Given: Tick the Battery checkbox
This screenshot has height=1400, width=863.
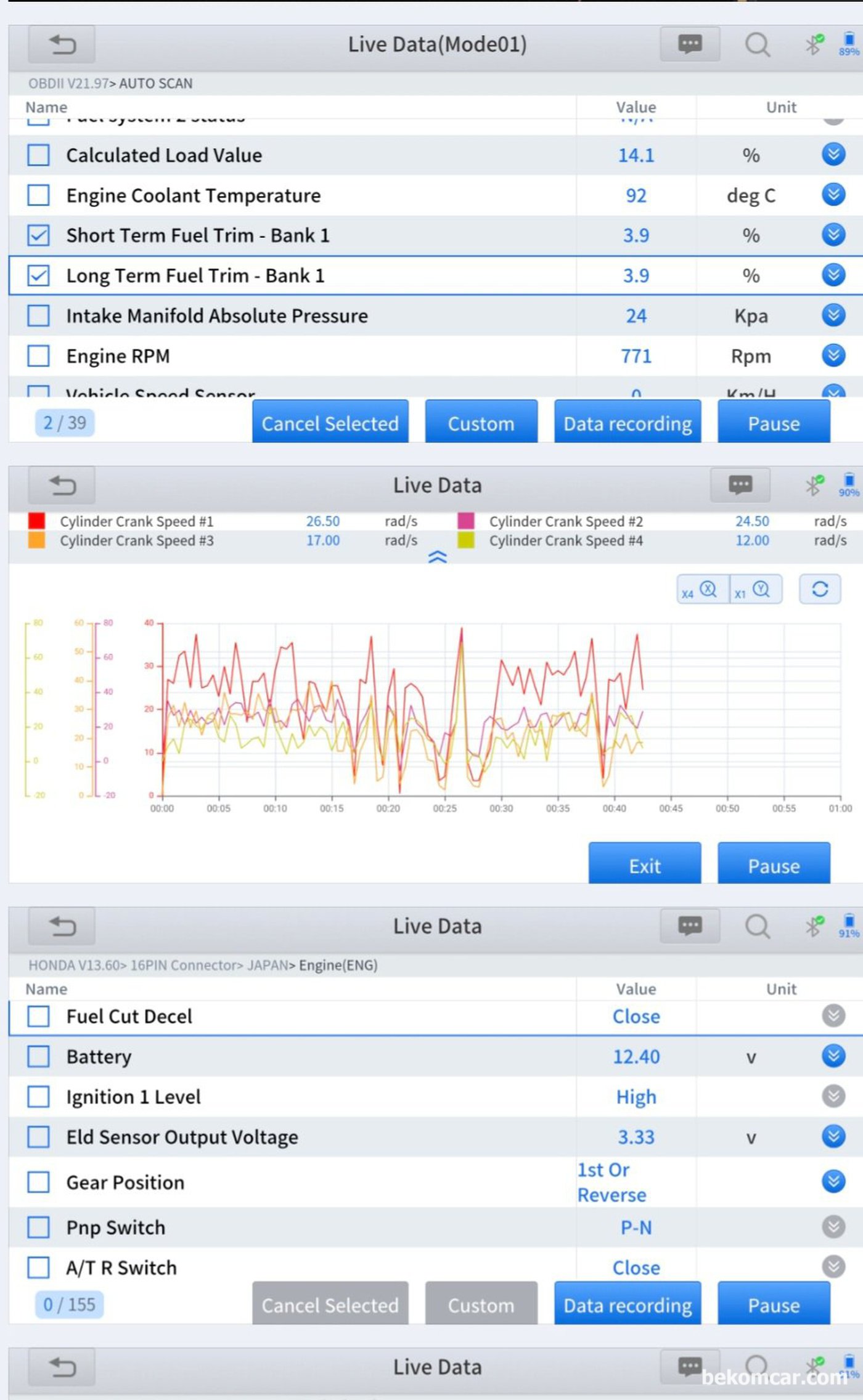Looking at the screenshot, I should pos(38,1057).
